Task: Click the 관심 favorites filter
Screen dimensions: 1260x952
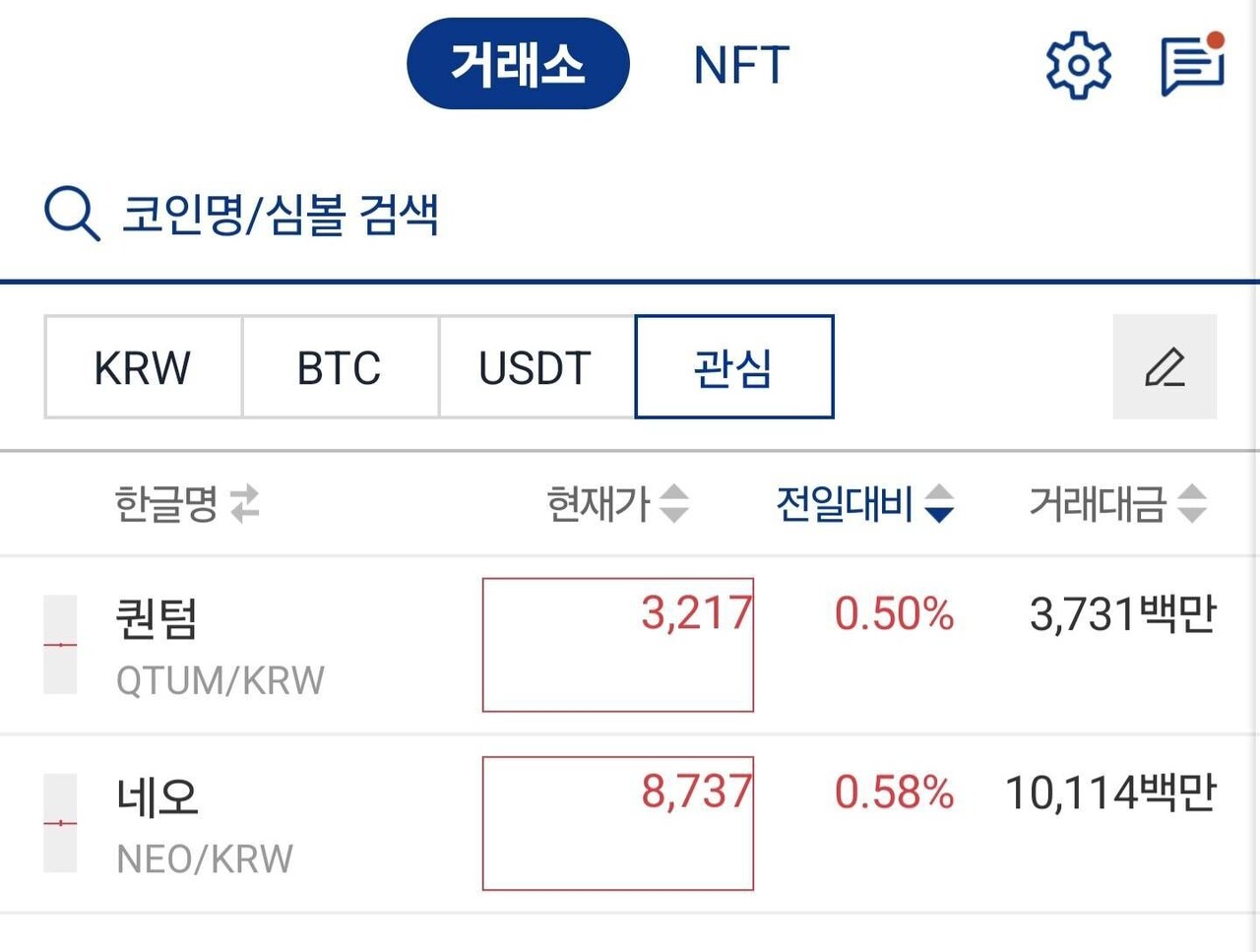Action: (733, 367)
